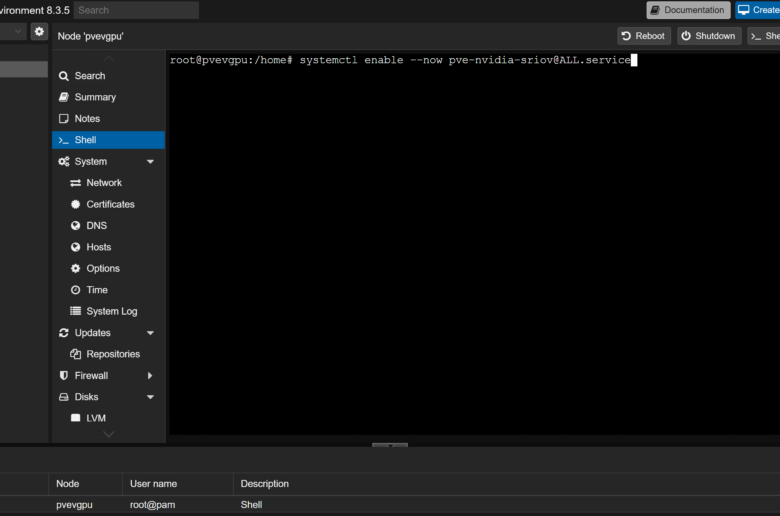This screenshot has width=780, height=516.
Task: Click the Documentation button
Action: click(688, 10)
